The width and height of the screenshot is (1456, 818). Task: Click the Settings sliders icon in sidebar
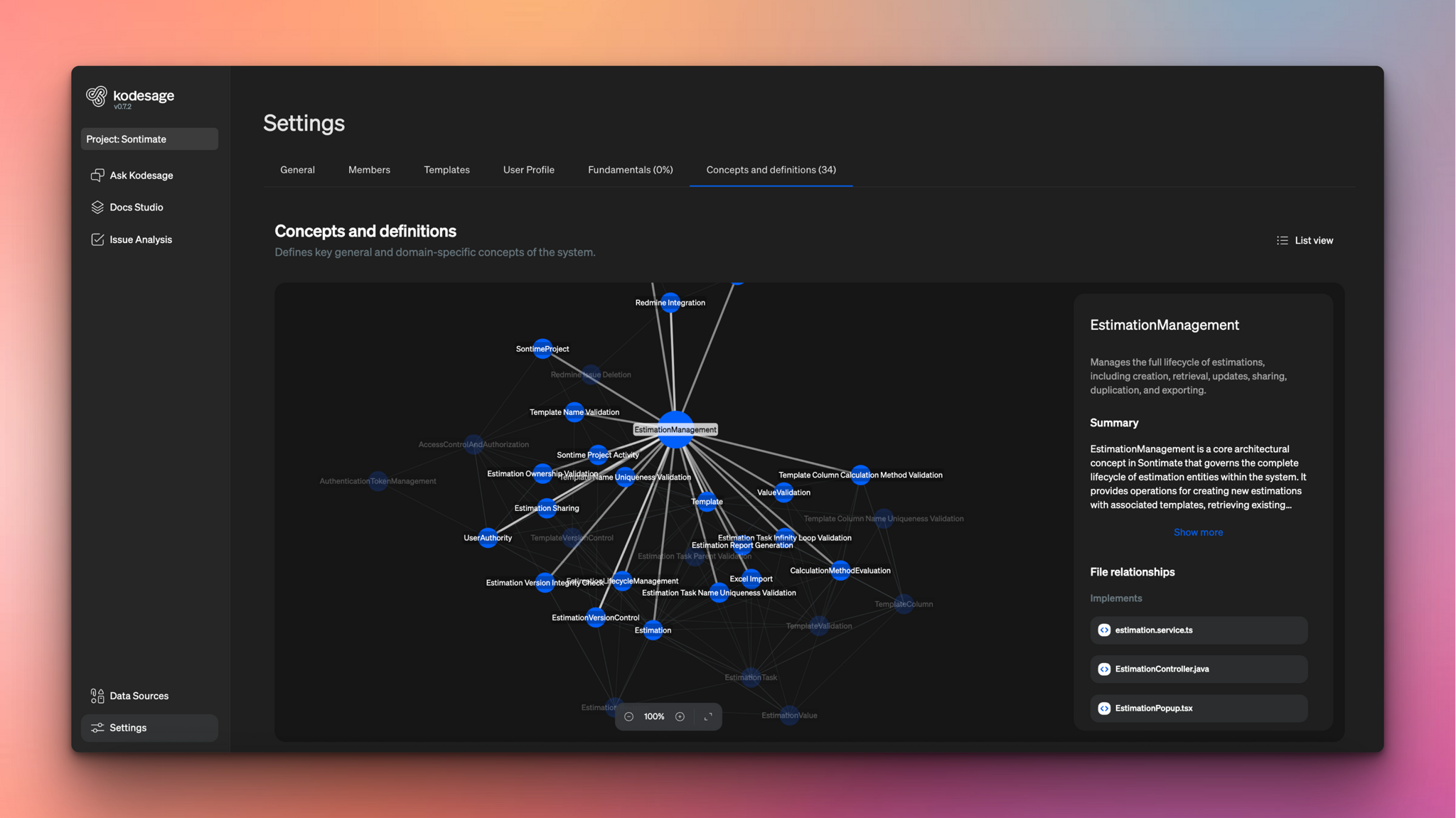click(97, 728)
